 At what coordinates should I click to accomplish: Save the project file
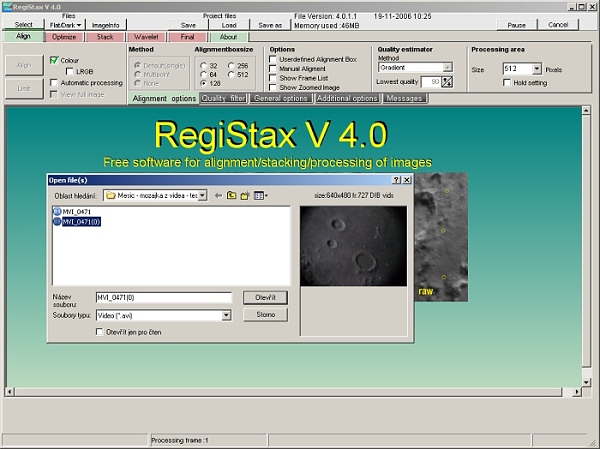tap(188, 25)
